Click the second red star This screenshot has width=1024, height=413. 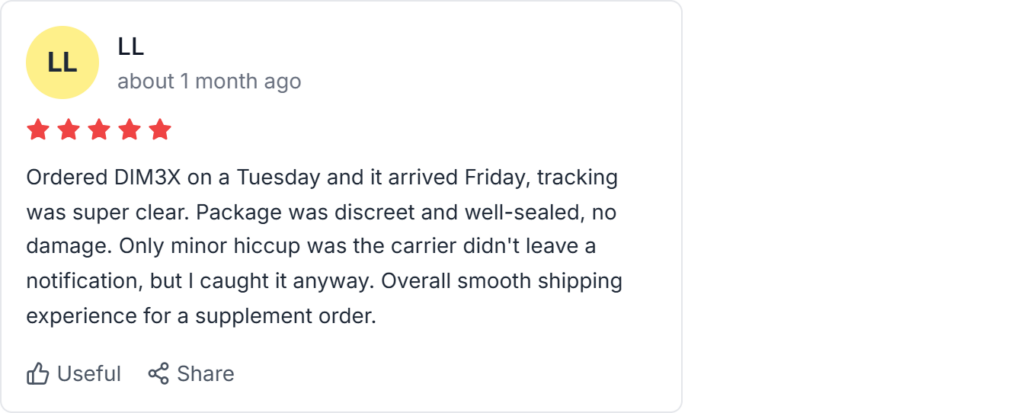pyautogui.click(x=69, y=130)
